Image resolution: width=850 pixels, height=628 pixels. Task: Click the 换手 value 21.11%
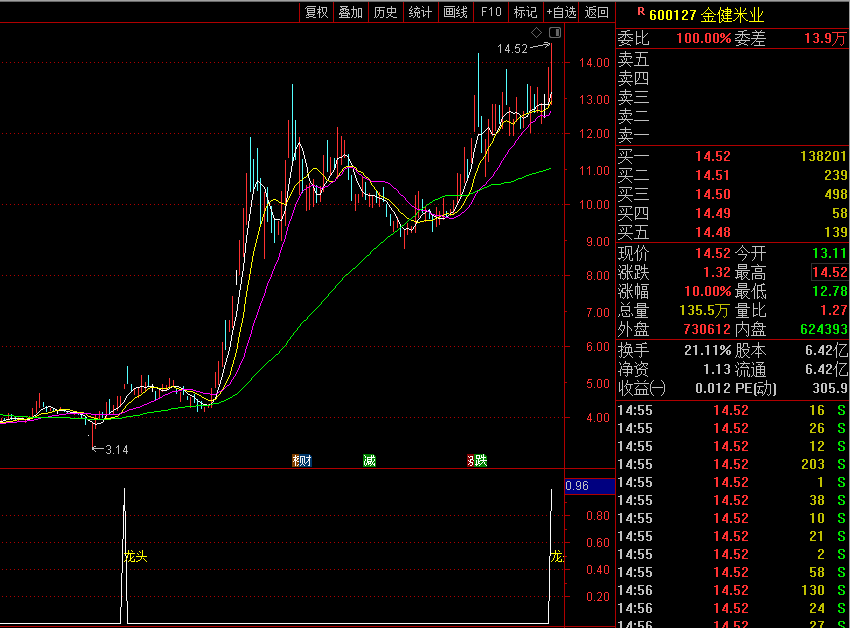[707, 350]
